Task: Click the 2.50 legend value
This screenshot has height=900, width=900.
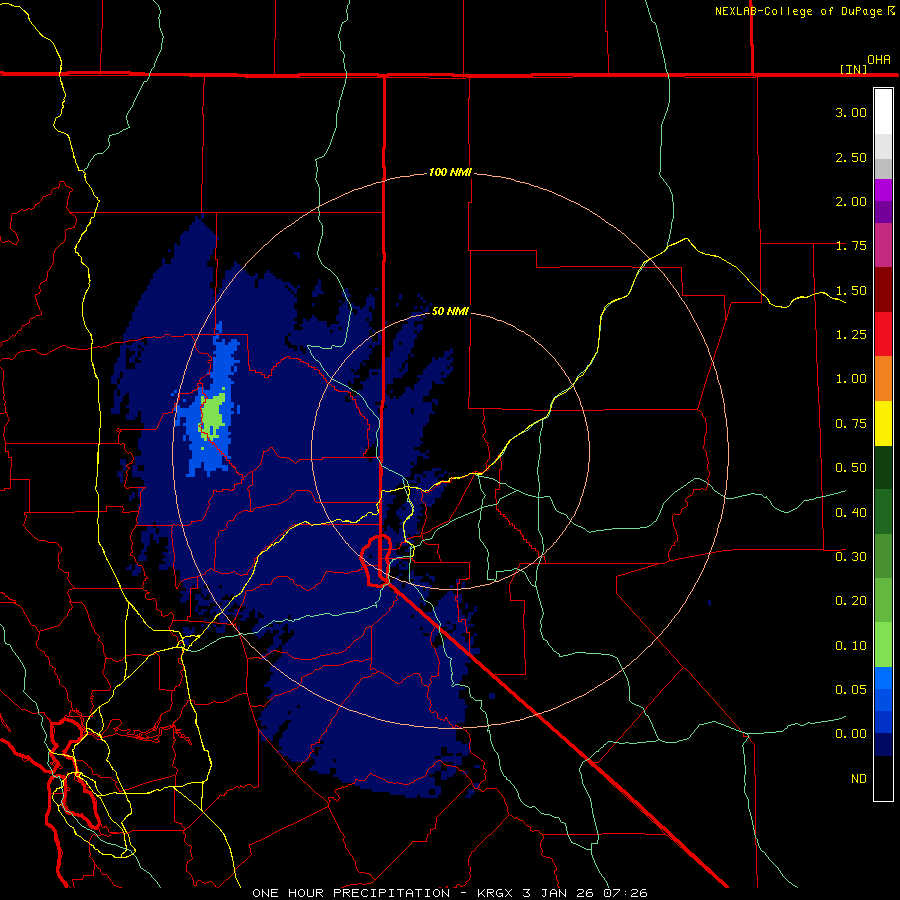Action: pyautogui.click(x=851, y=157)
